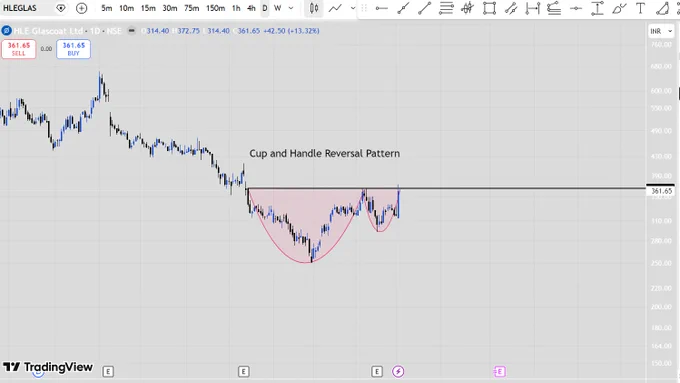
Task: Click the 600.00 price axis label
Action: pyautogui.click(x=661, y=91)
